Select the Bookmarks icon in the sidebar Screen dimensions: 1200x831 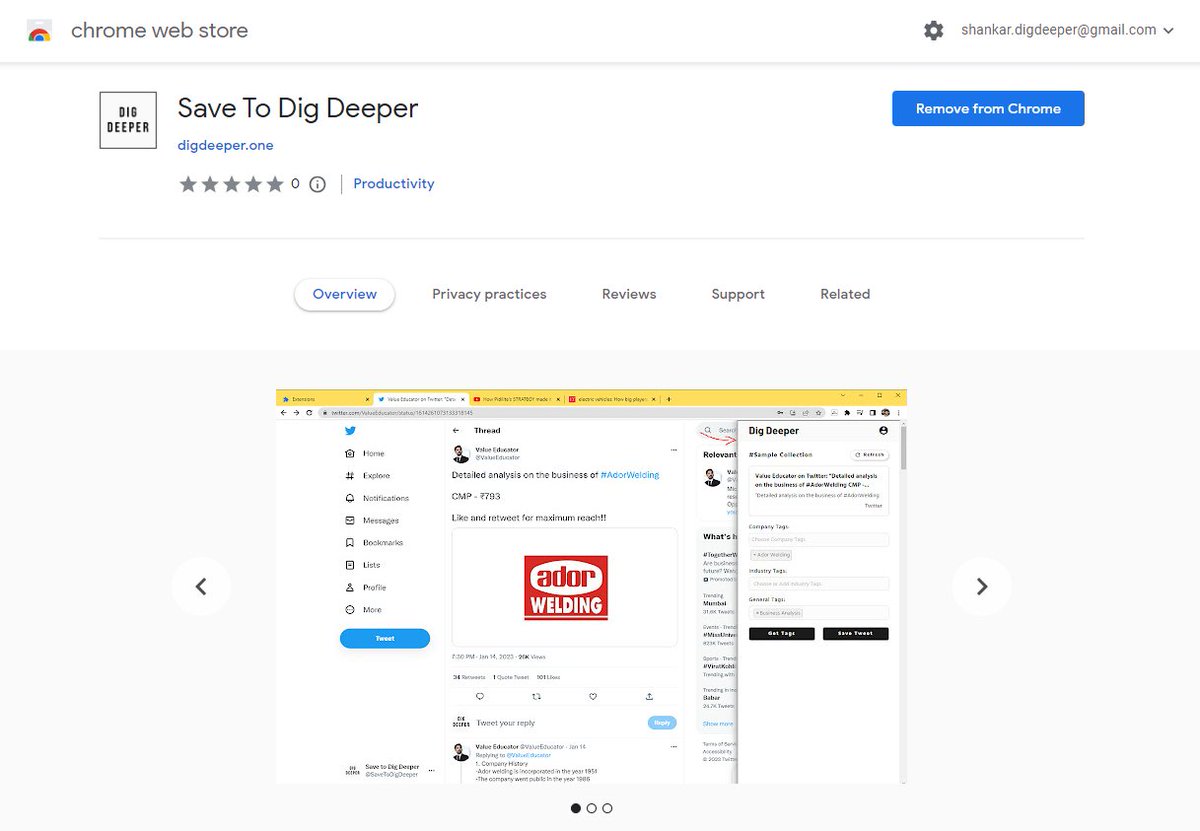tap(349, 541)
